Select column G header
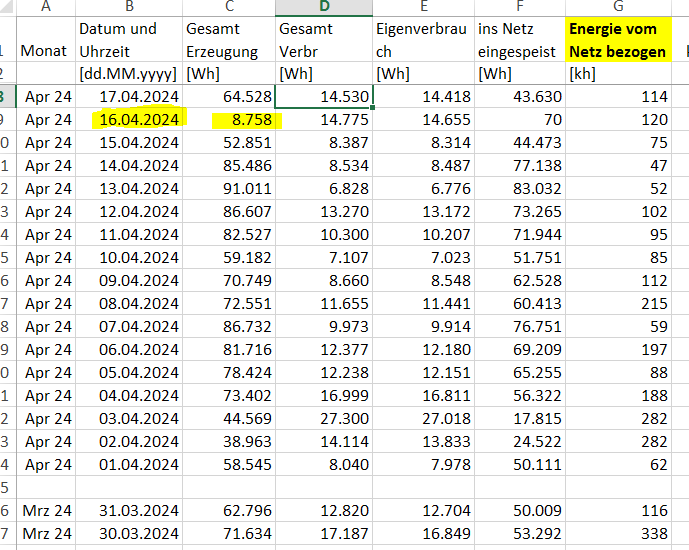This screenshot has width=689, height=550. coord(618,7)
